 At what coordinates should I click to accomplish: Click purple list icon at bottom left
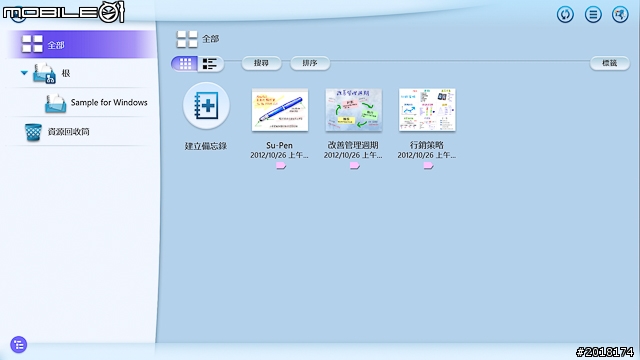coord(18,345)
